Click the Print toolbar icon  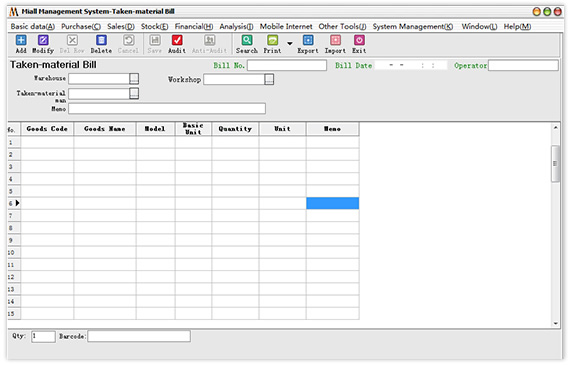(x=272, y=40)
